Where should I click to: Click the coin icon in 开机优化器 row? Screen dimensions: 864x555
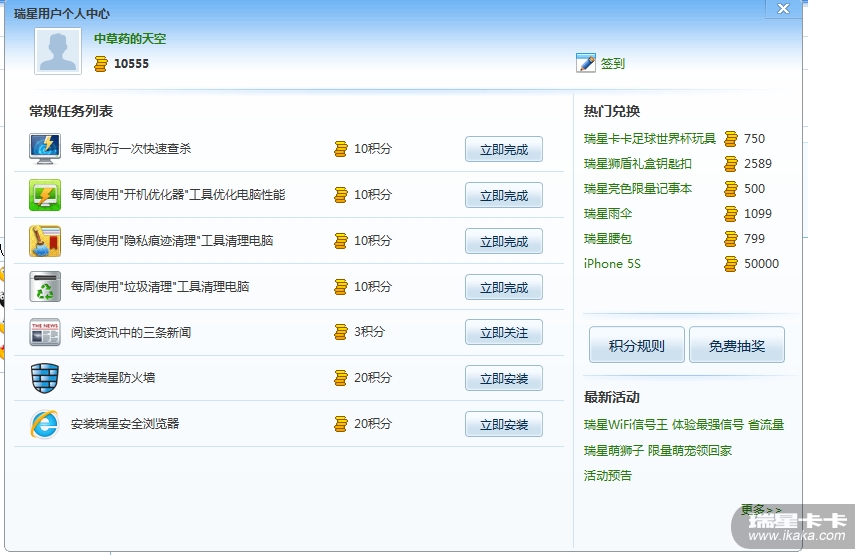click(x=341, y=195)
